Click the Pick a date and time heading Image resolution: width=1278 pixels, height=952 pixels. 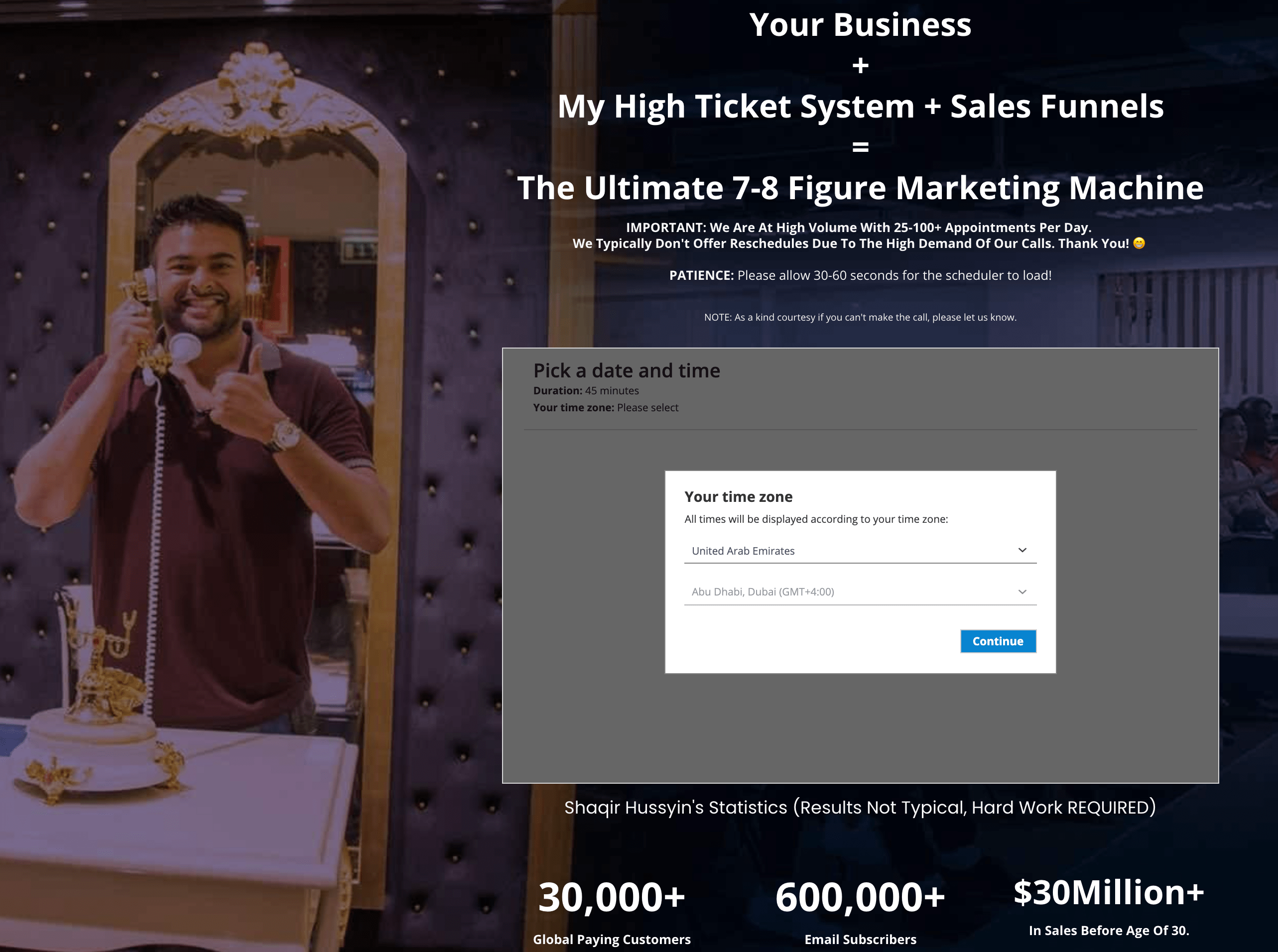[x=627, y=370]
